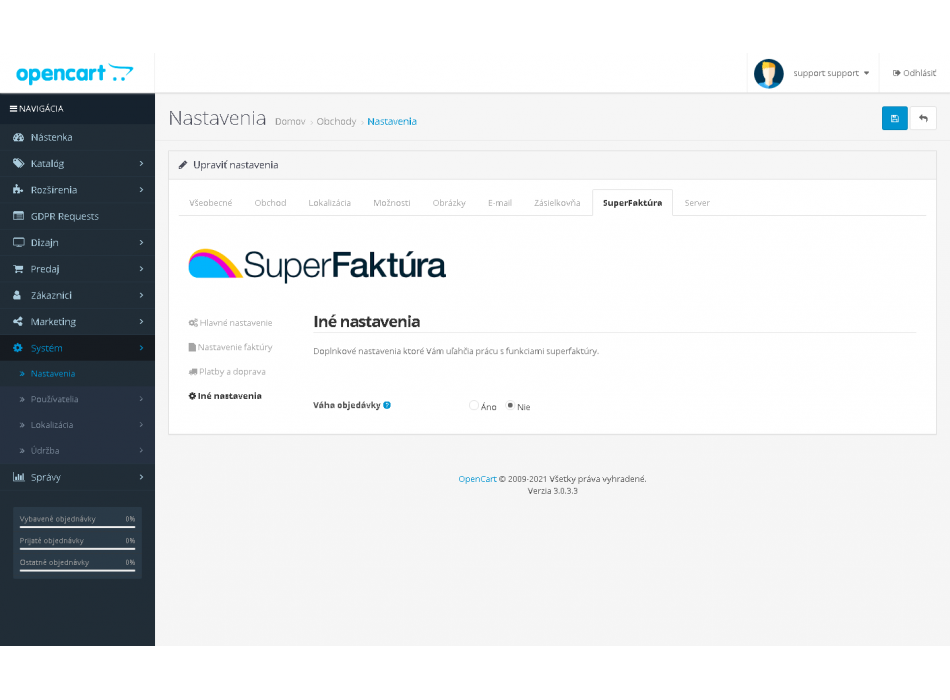Click the Dizajn monitor icon
Image resolution: width=950 pixels, height=700 pixels.
18,242
